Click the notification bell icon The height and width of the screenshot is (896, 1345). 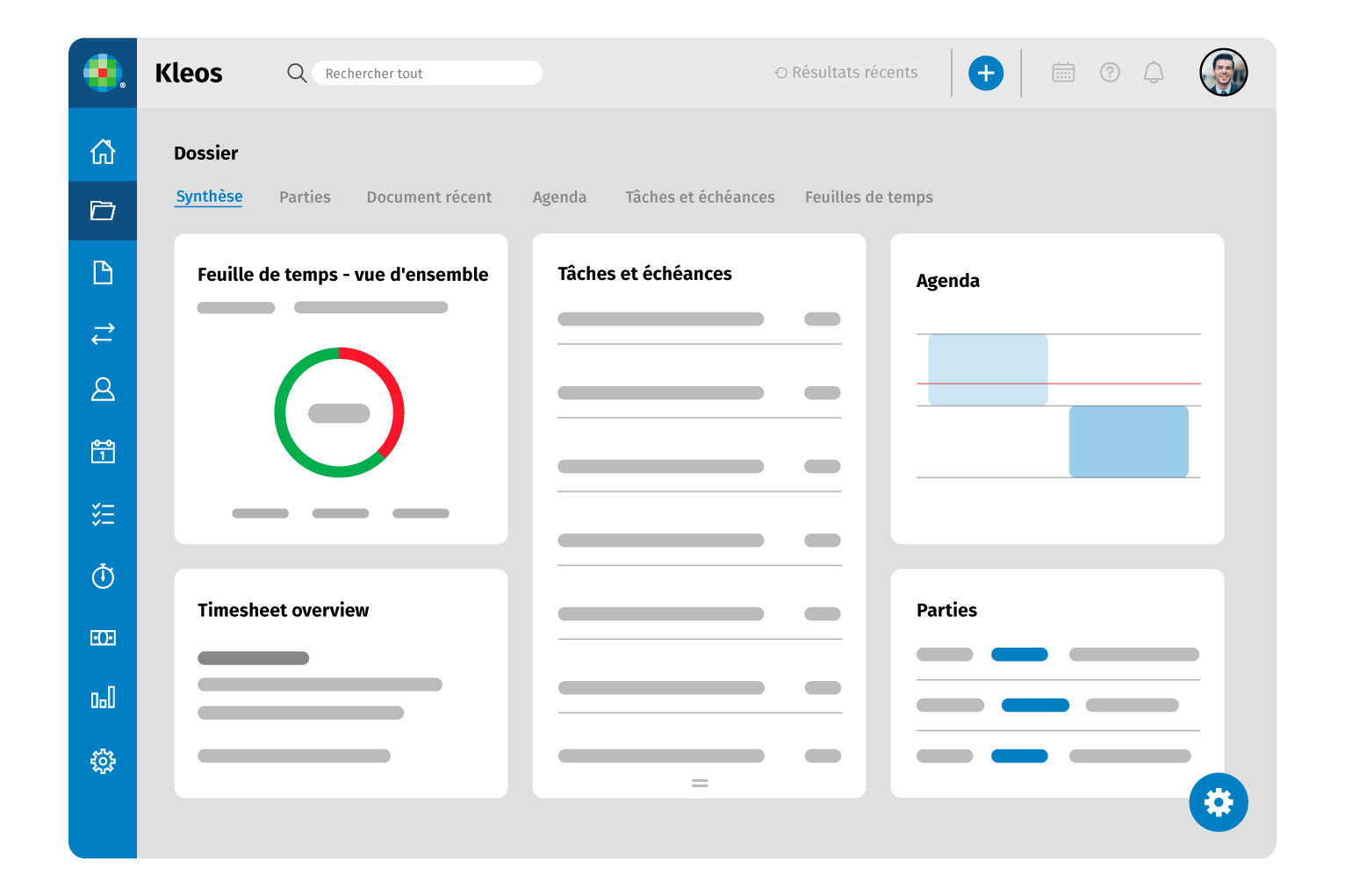[1154, 73]
